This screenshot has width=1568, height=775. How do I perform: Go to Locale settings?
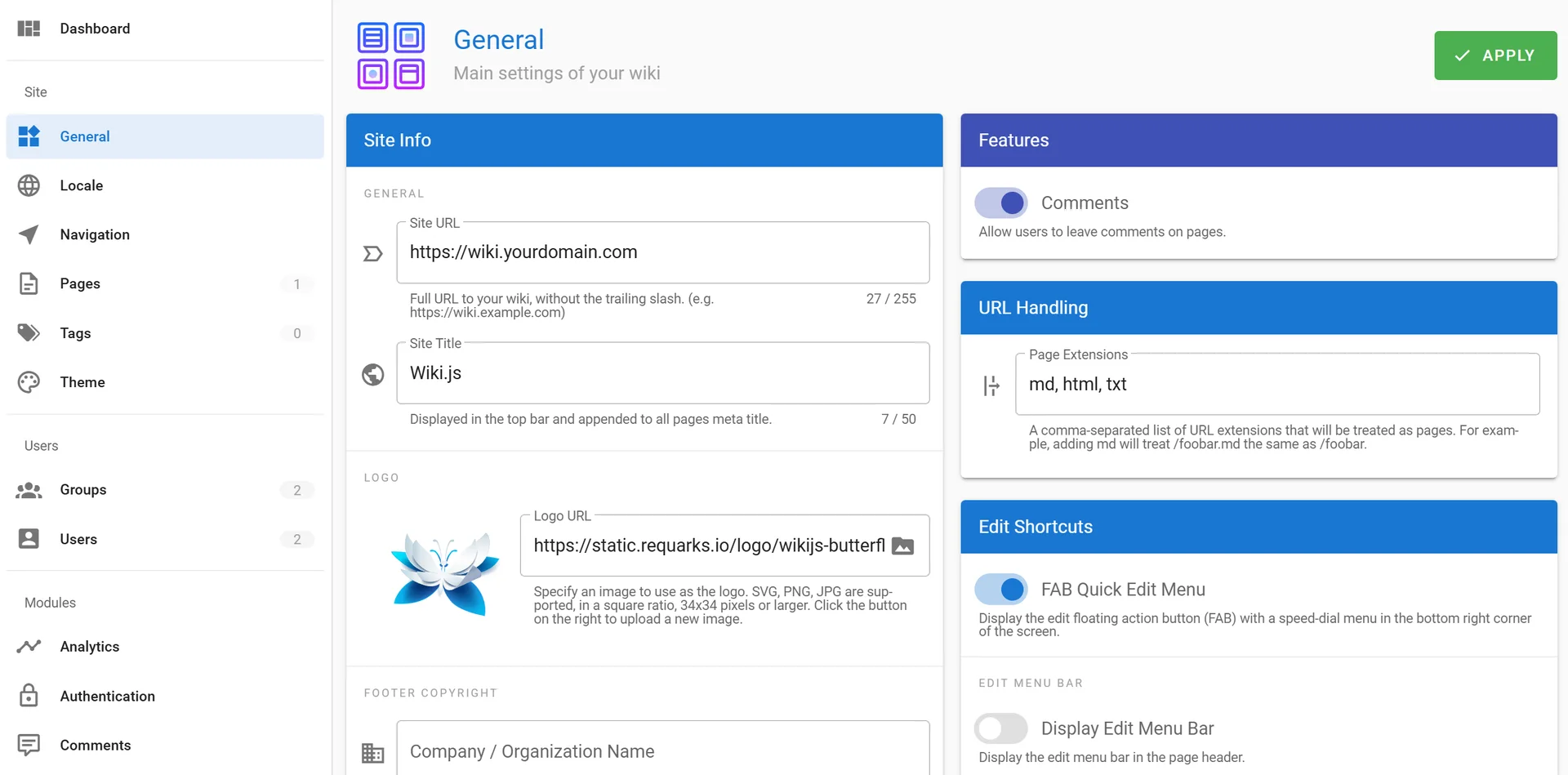[165, 185]
